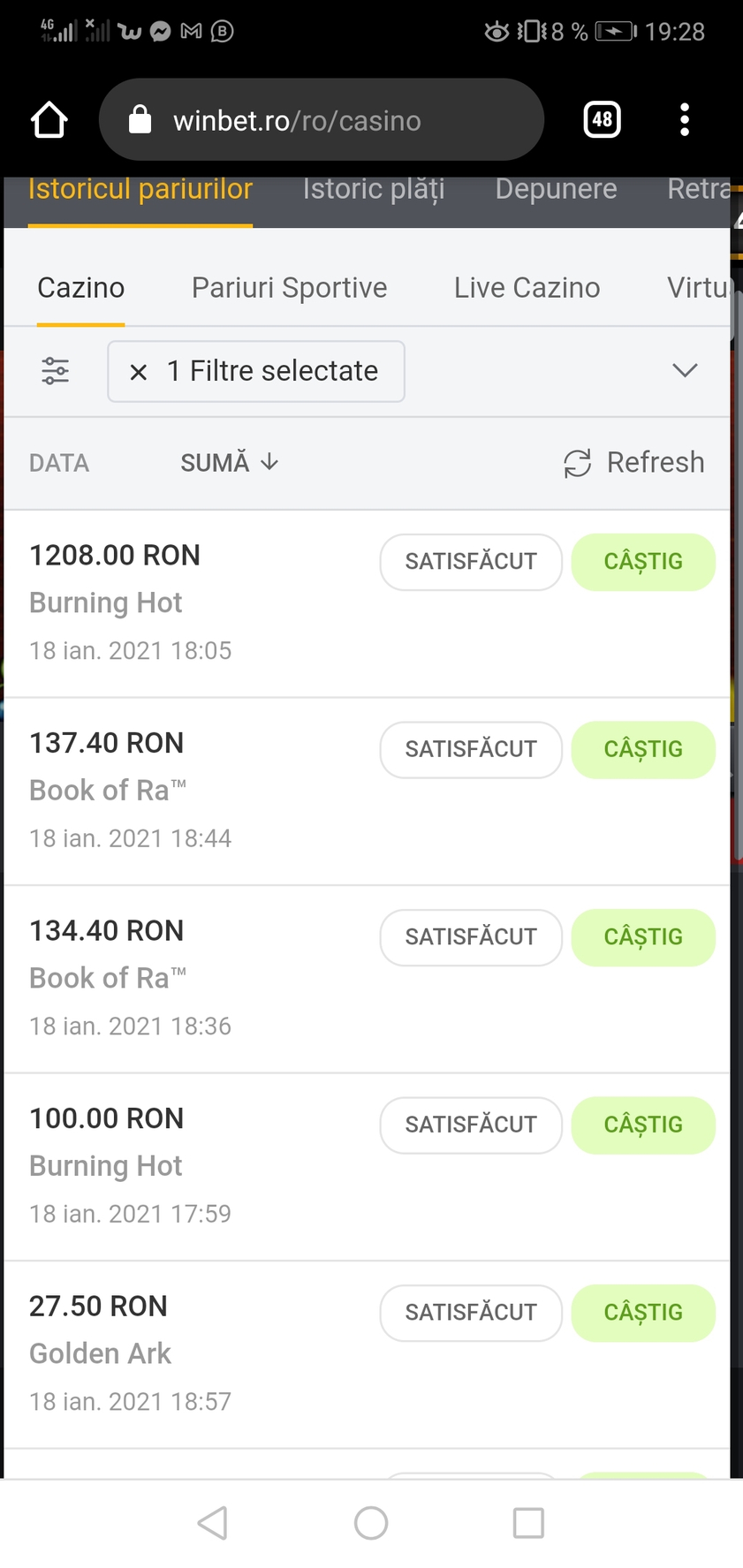
Task: Click the Refresh icon button
Action: coord(577,463)
